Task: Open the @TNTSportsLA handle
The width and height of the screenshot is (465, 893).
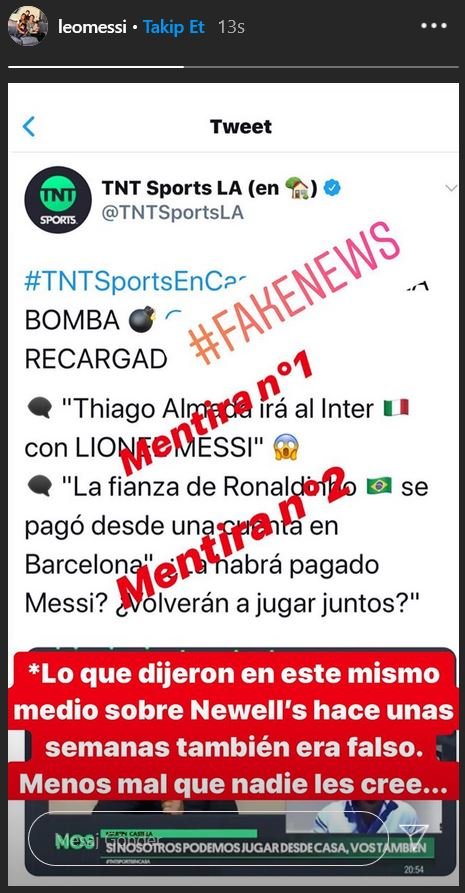Action: (173, 212)
